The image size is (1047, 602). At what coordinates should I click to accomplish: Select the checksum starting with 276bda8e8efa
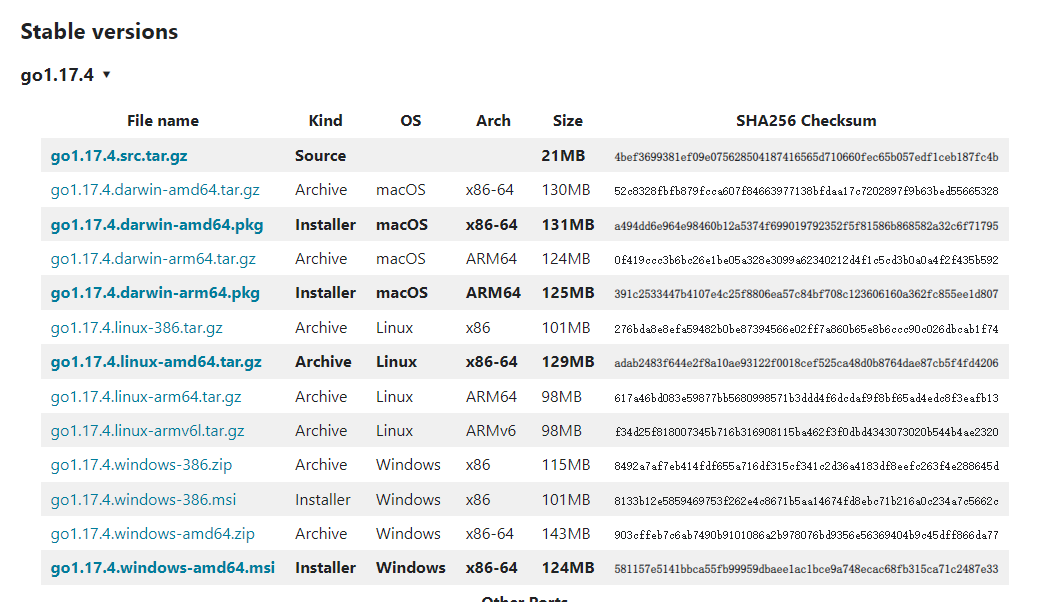coord(806,329)
